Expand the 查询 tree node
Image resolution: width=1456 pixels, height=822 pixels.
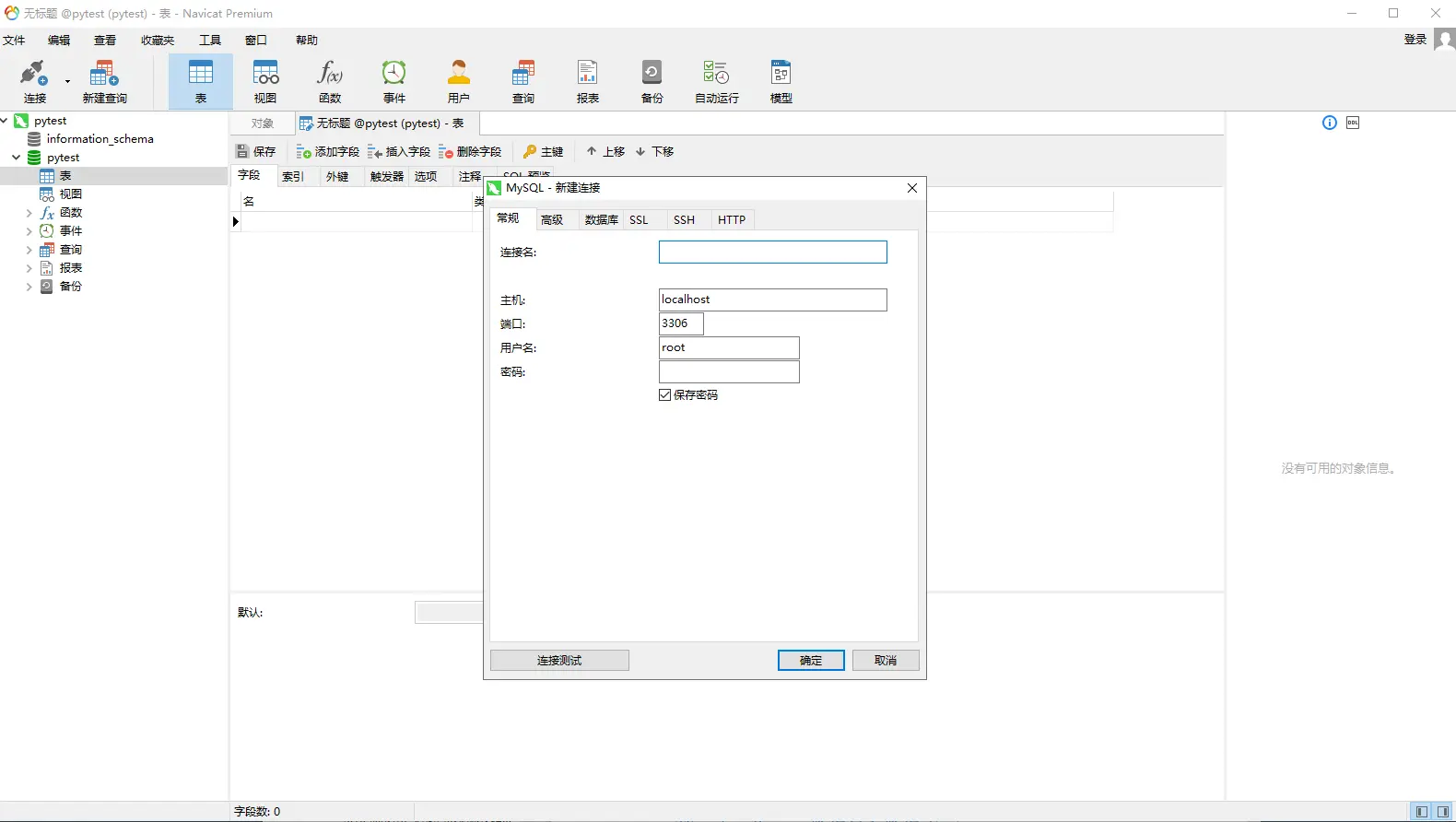coord(29,250)
